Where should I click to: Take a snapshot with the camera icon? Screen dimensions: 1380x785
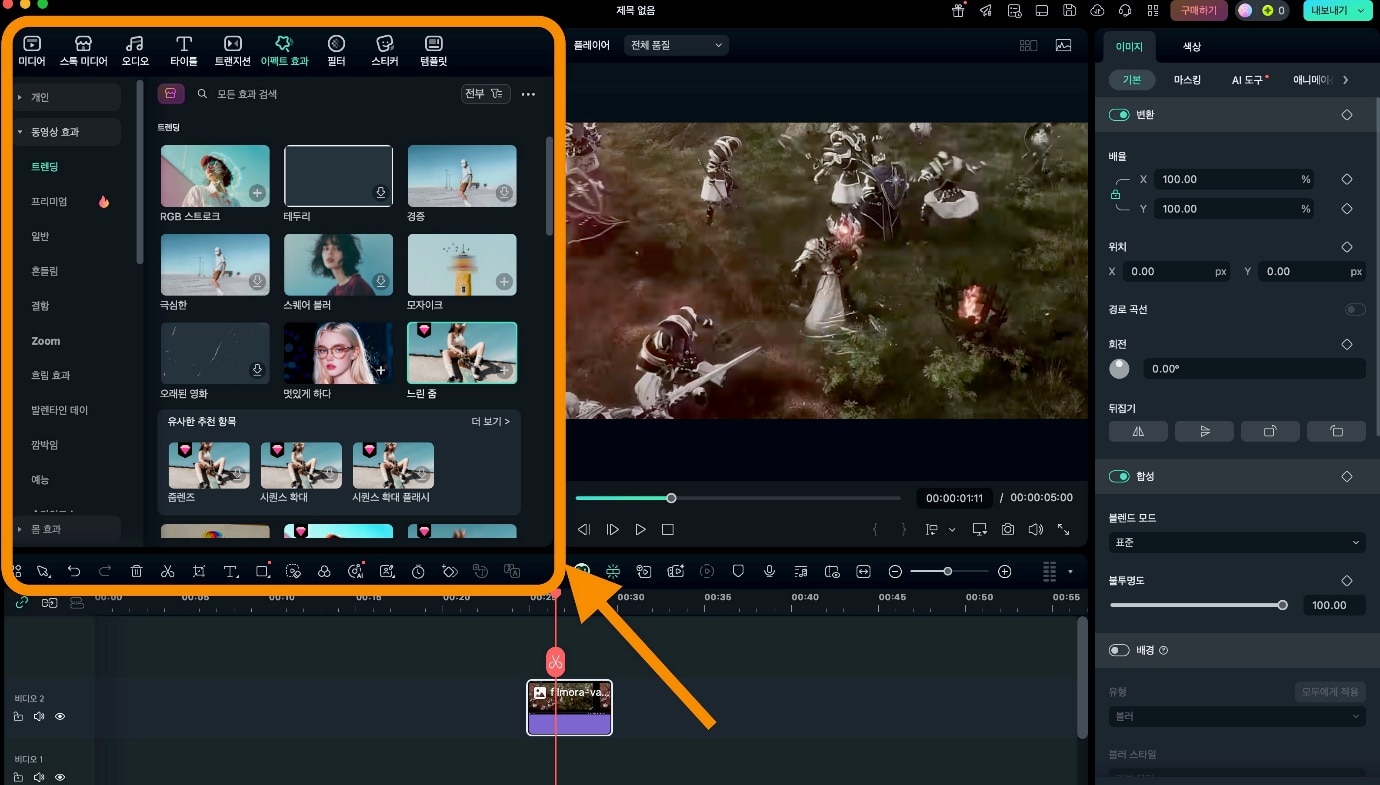1008,529
